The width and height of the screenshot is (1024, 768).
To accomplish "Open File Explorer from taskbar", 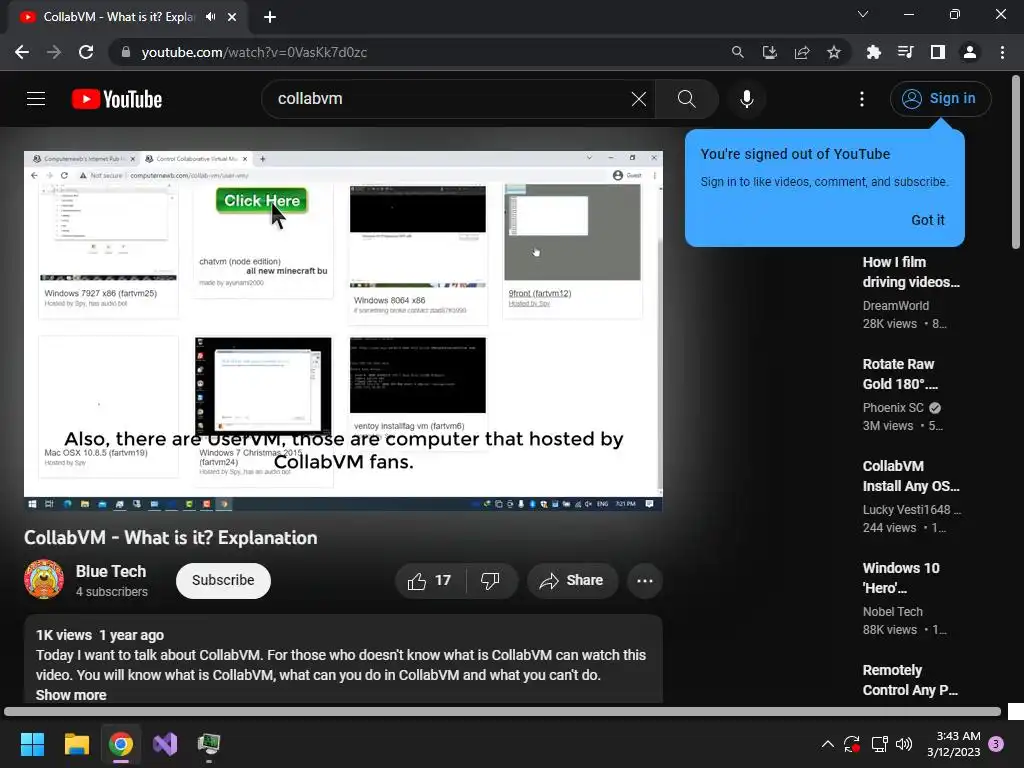I will coord(76,744).
